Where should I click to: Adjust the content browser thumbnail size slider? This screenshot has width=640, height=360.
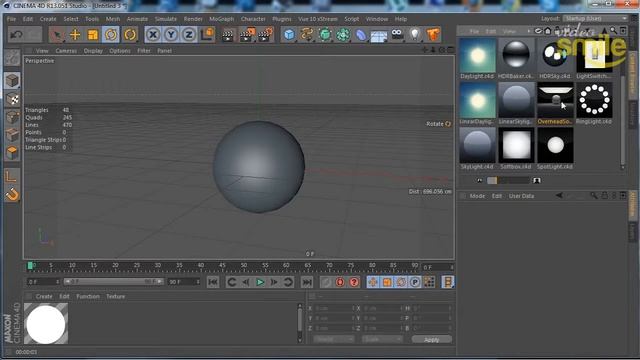click(508, 180)
